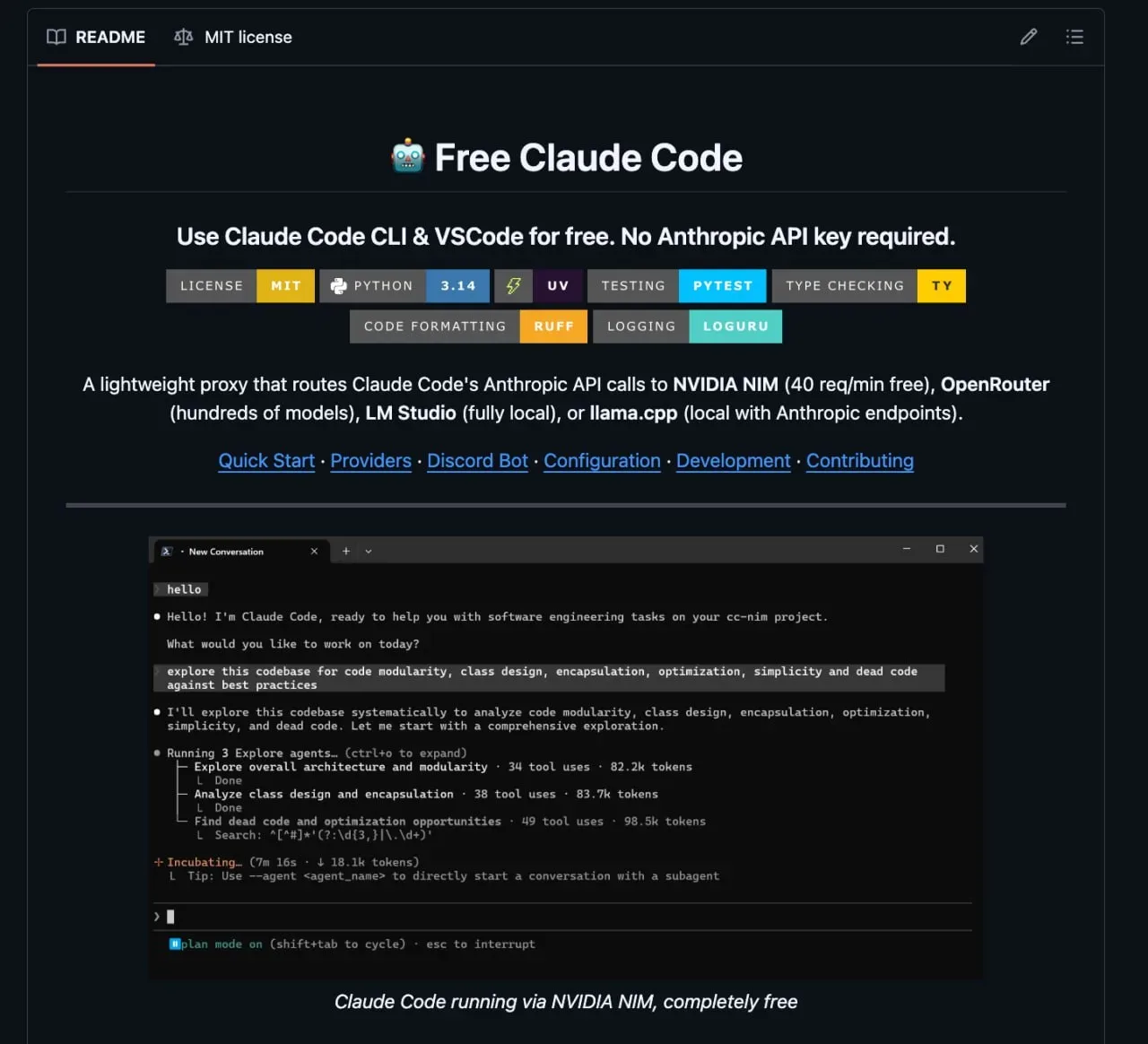This screenshot has height=1044, width=1148.
Task: Open the Development section link
Action: (733, 461)
